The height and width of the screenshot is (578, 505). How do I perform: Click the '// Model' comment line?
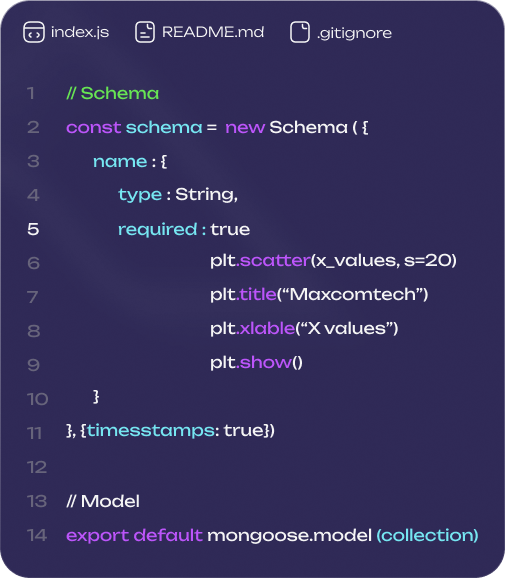point(103,501)
